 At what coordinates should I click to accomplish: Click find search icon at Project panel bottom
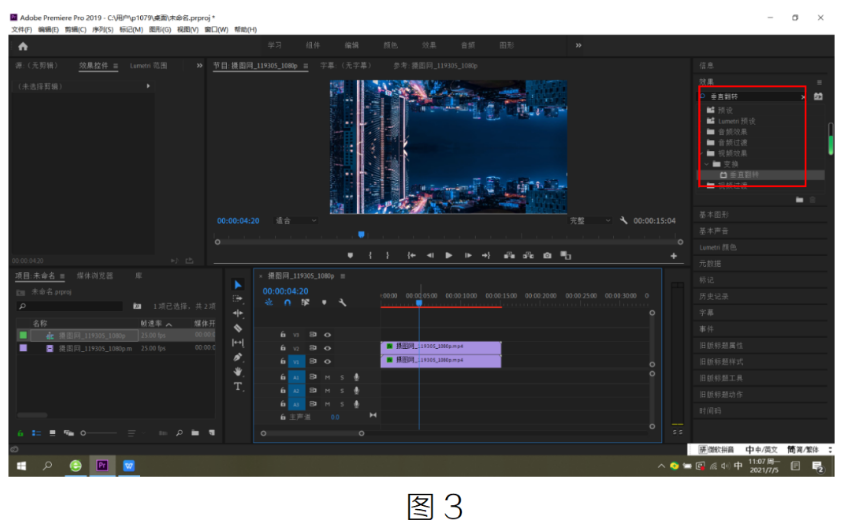(x=179, y=432)
